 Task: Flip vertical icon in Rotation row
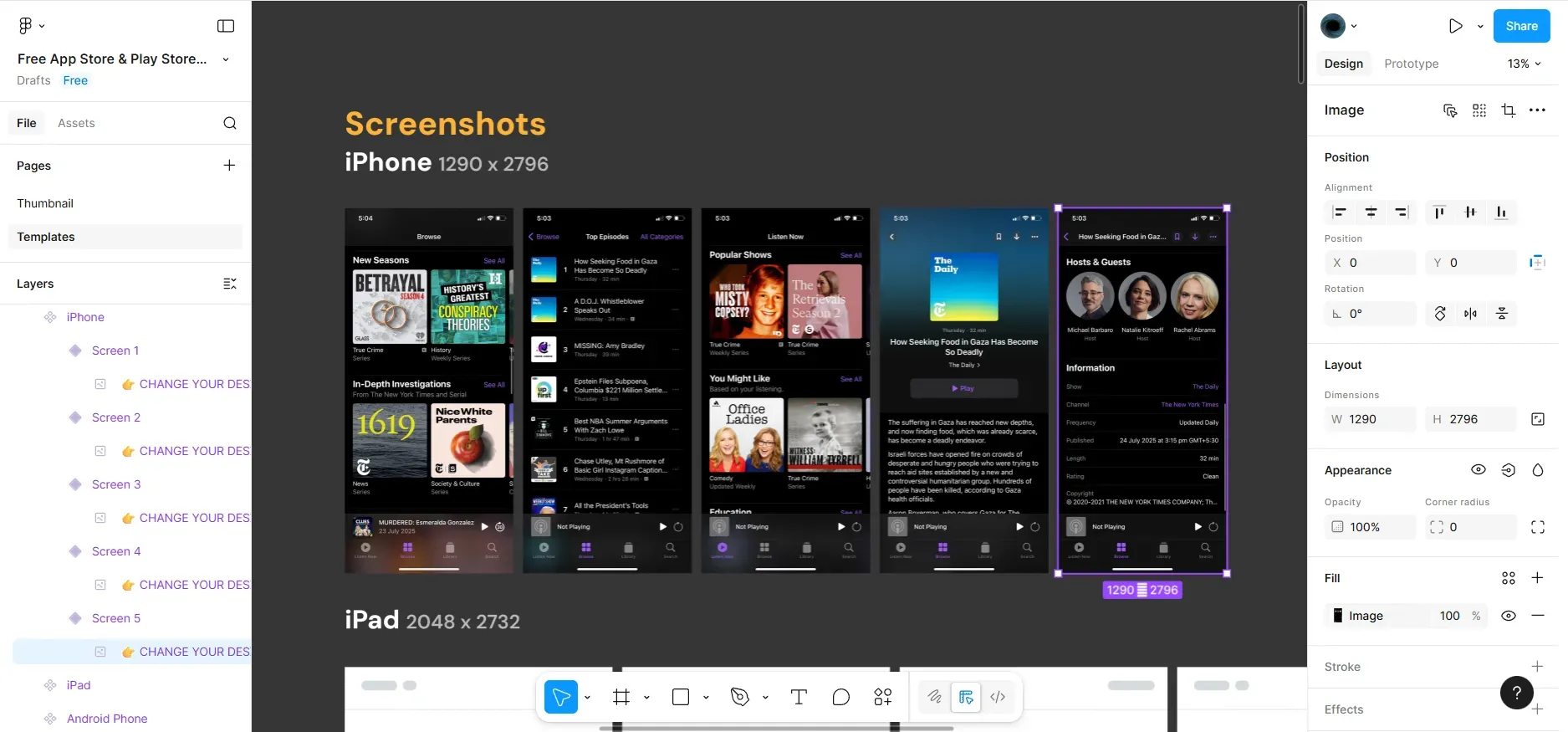pyautogui.click(x=1502, y=314)
